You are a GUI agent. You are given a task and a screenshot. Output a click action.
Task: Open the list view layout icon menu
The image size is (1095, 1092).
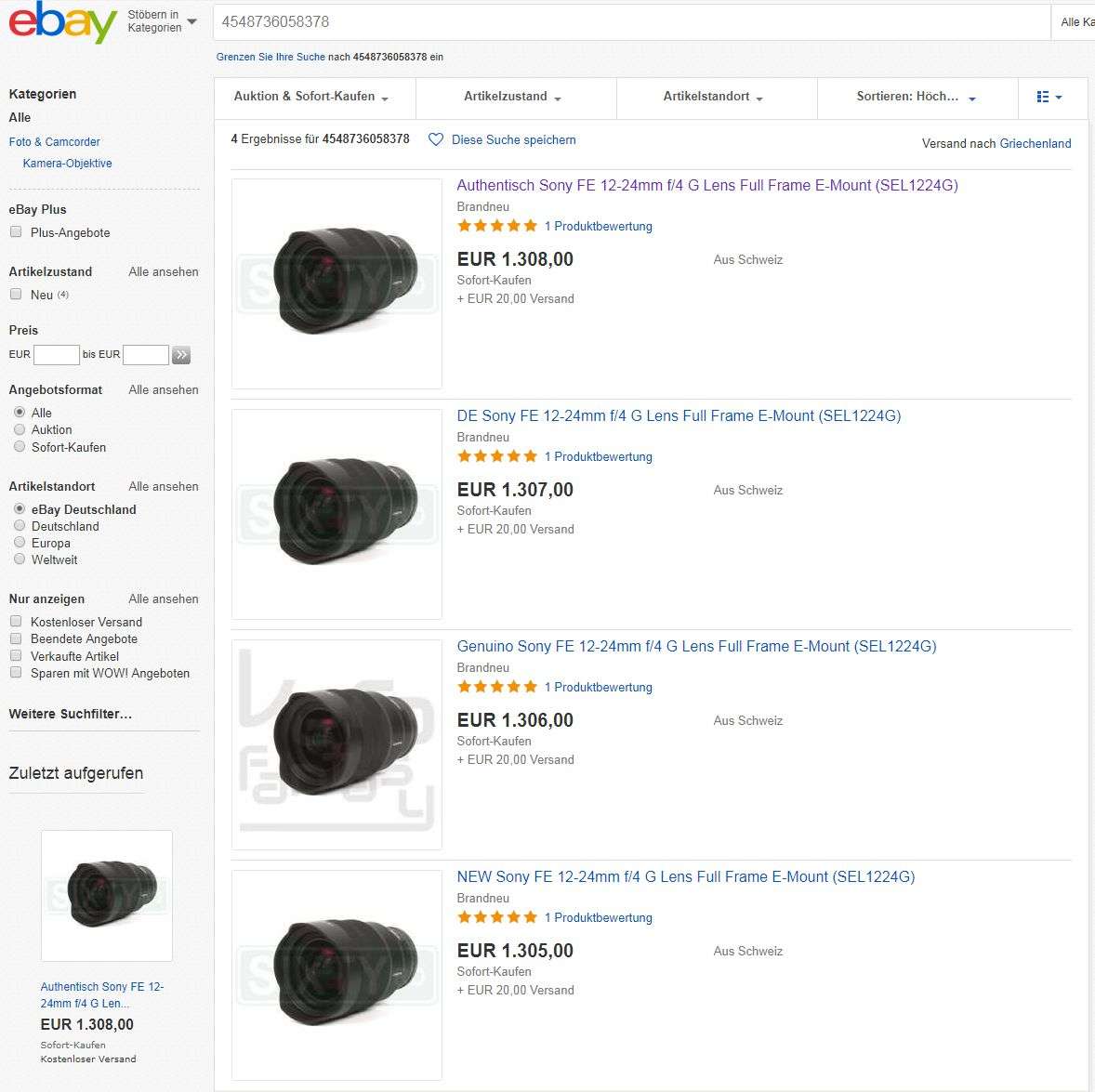click(1049, 97)
